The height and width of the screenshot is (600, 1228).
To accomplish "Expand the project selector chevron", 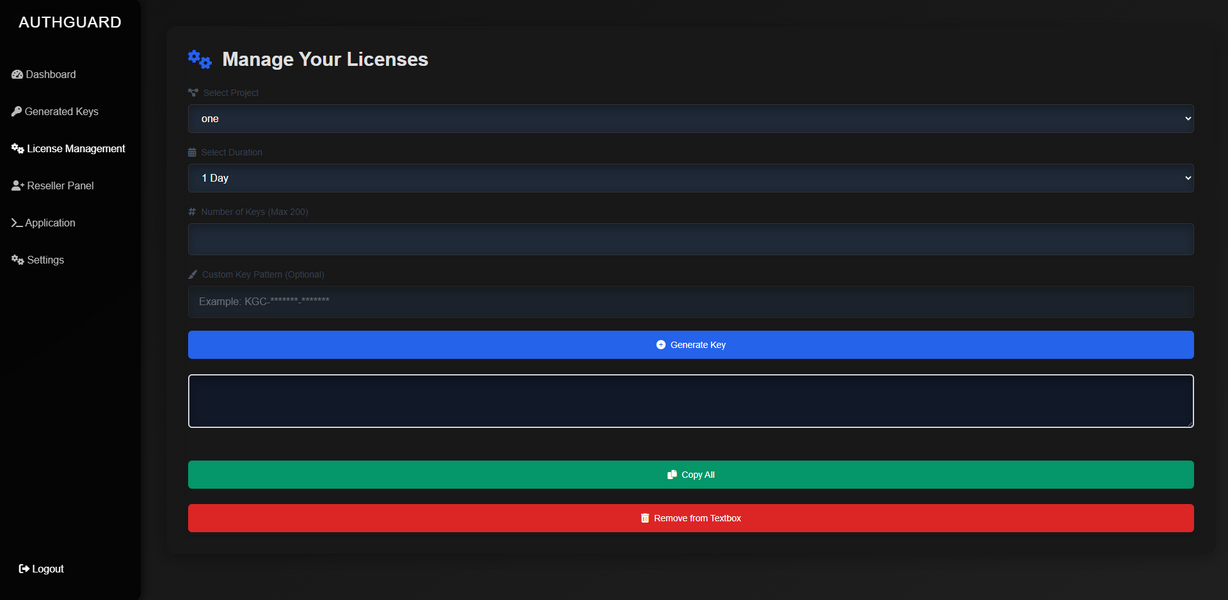I will click(1190, 118).
